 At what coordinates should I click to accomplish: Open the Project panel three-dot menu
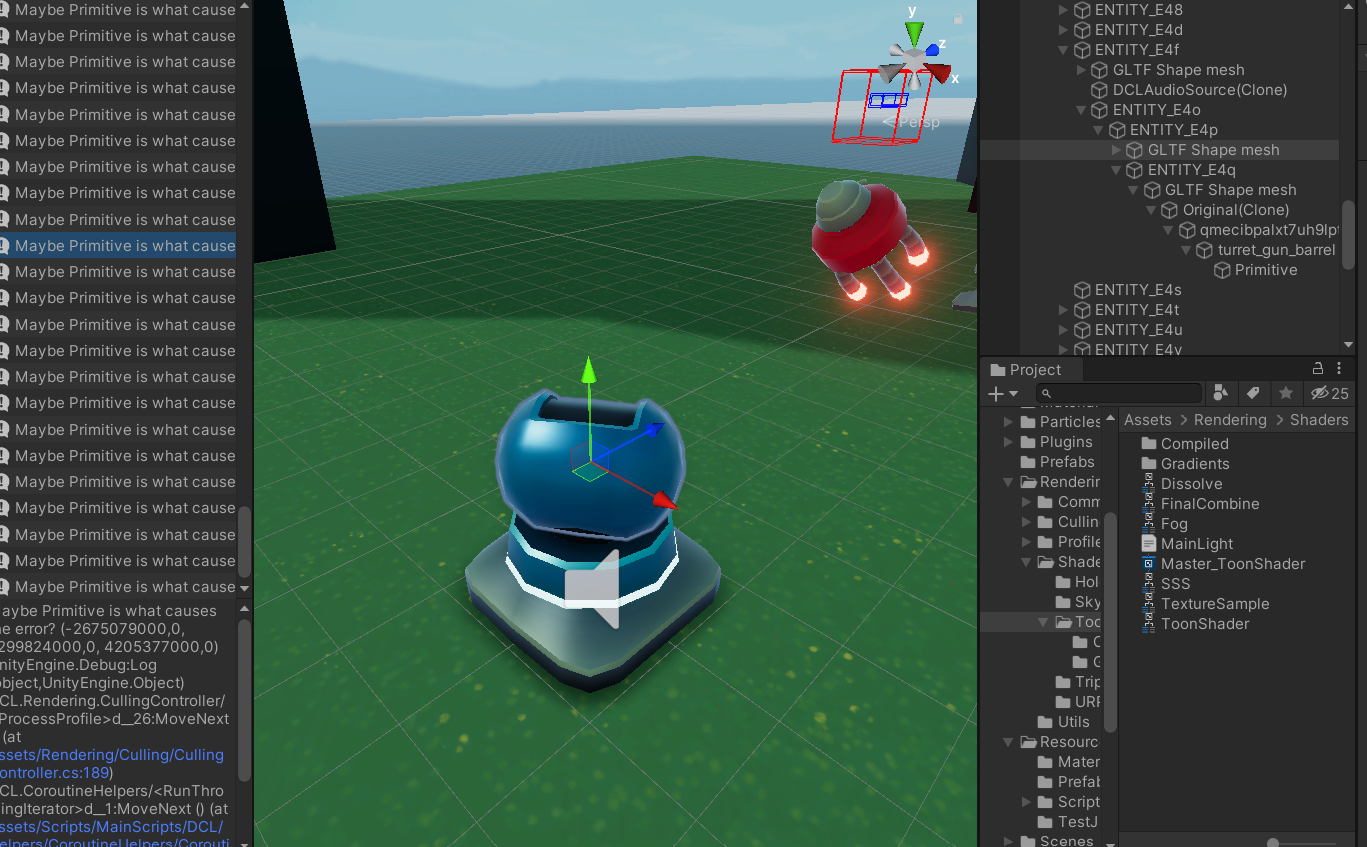tap(1339, 368)
